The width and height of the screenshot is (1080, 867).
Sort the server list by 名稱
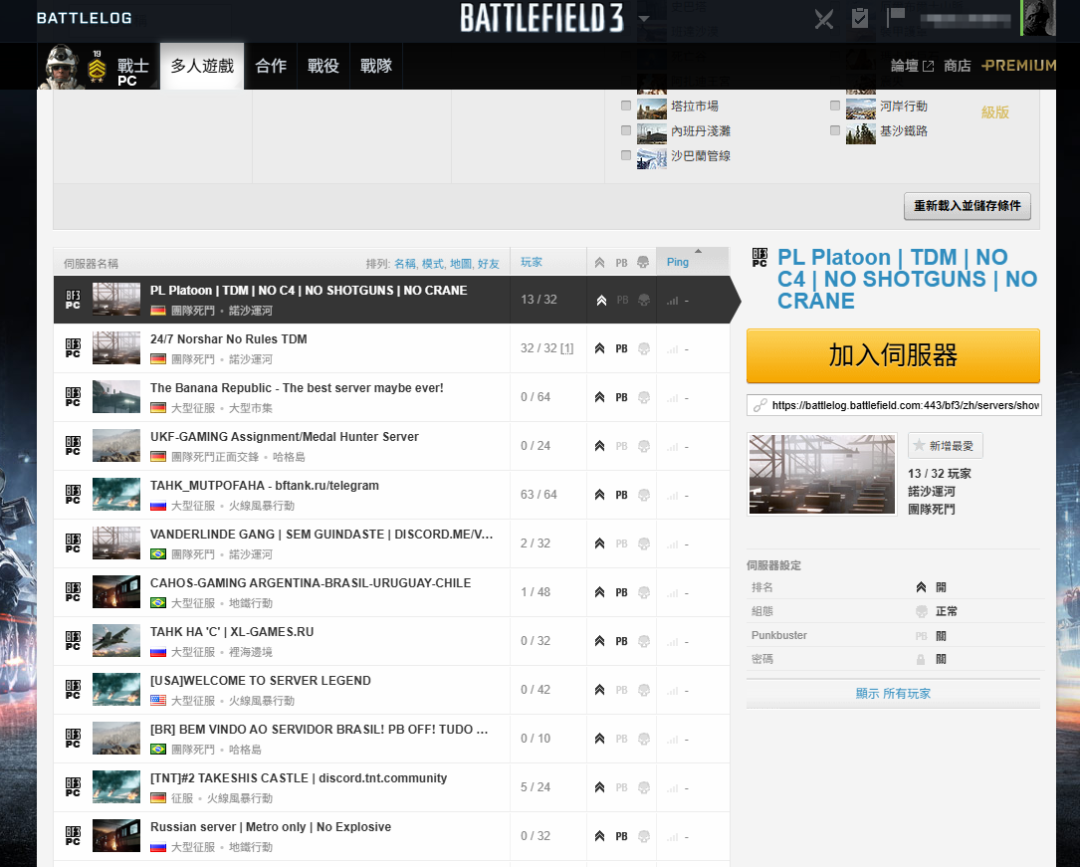(x=405, y=264)
